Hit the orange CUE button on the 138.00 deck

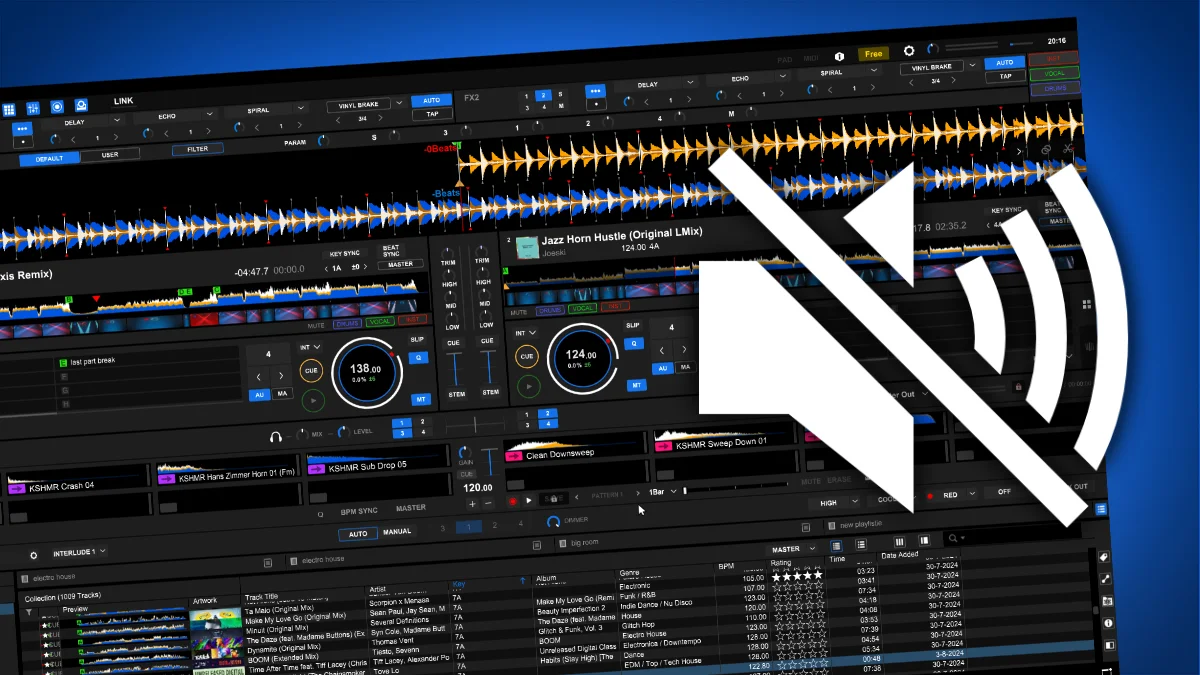tap(311, 370)
